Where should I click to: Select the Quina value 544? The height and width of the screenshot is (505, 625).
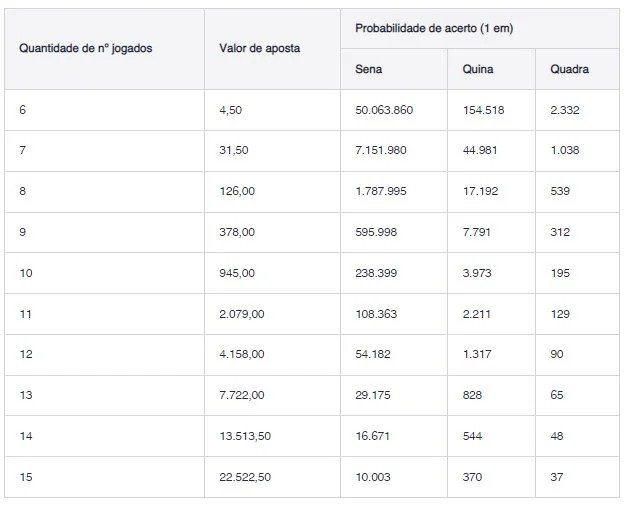click(x=472, y=436)
